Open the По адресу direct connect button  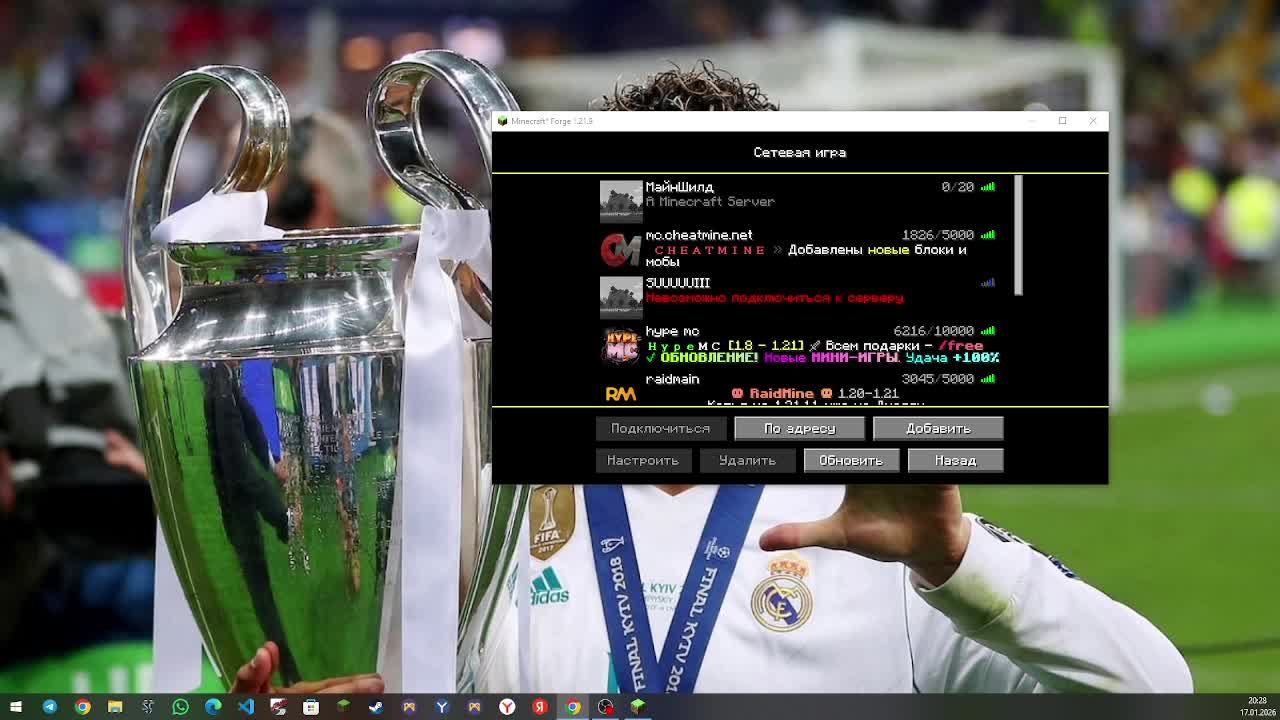point(800,428)
